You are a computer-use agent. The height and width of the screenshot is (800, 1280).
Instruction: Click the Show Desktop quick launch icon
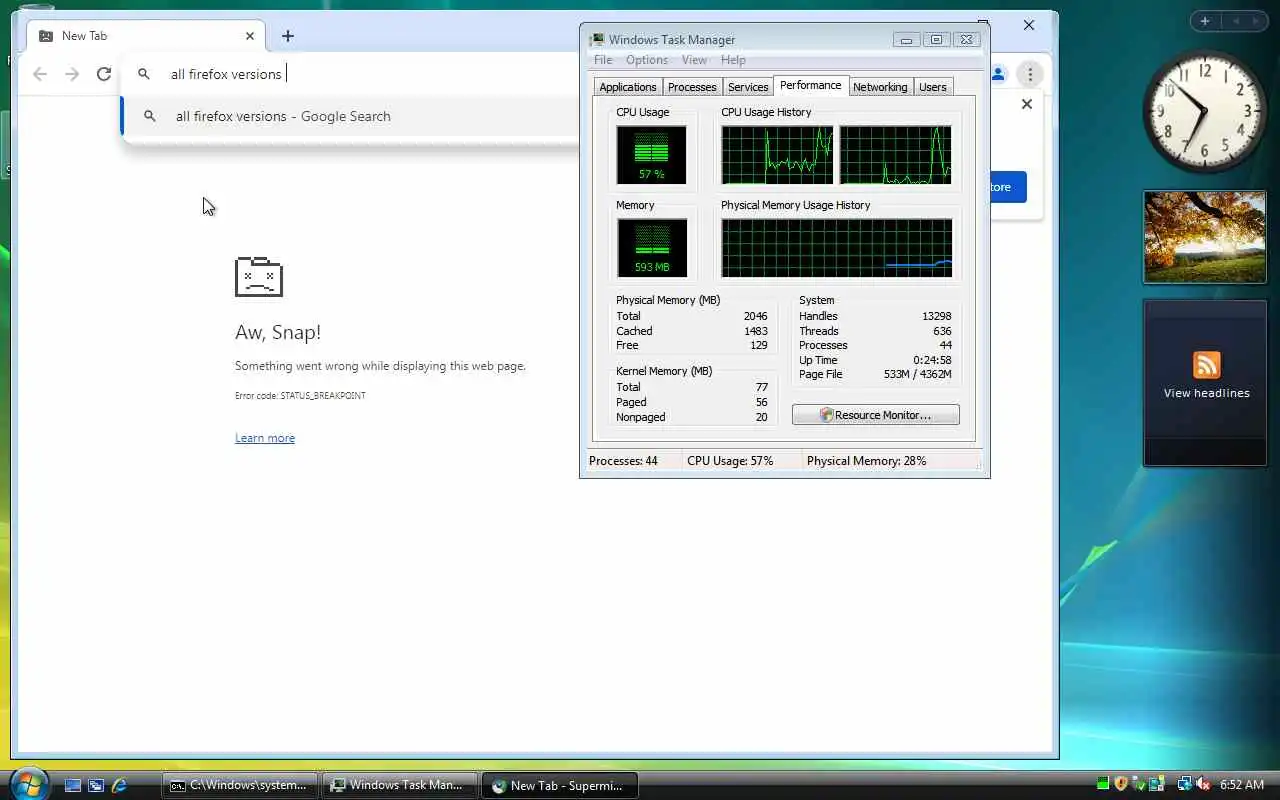click(73, 786)
